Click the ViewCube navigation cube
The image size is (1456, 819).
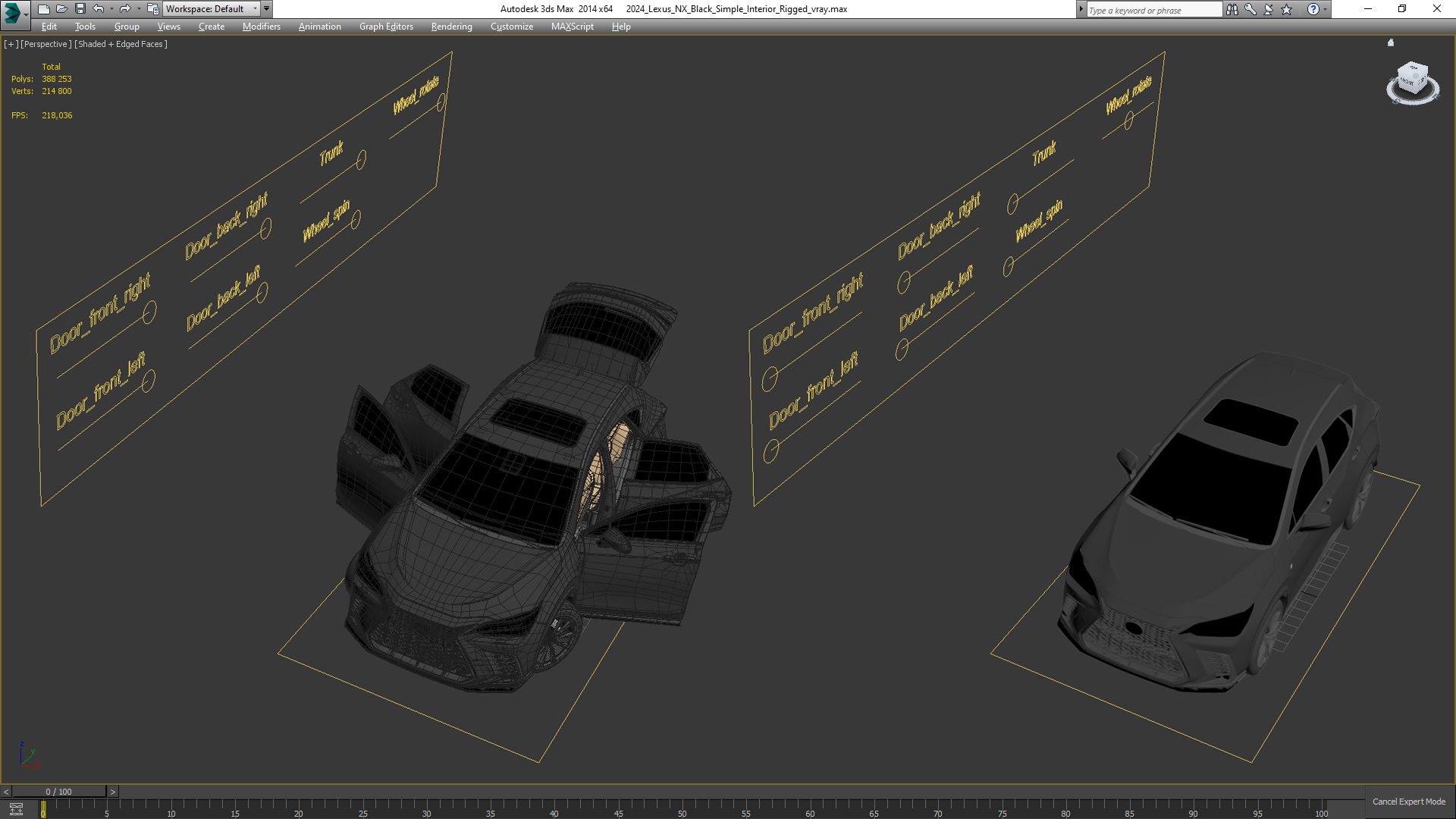[1413, 79]
